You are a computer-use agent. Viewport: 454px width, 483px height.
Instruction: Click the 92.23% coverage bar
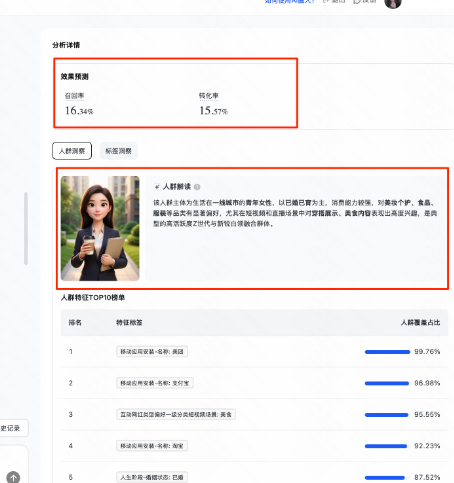[386, 446]
